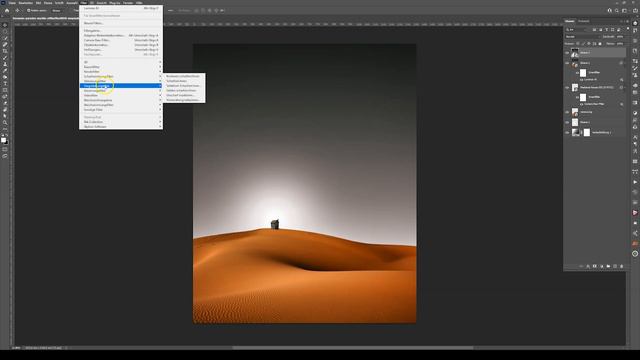The image size is (640, 360).
Task: Toggle Quick Mask mode icon
Action: pyautogui.click(x=5, y=150)
